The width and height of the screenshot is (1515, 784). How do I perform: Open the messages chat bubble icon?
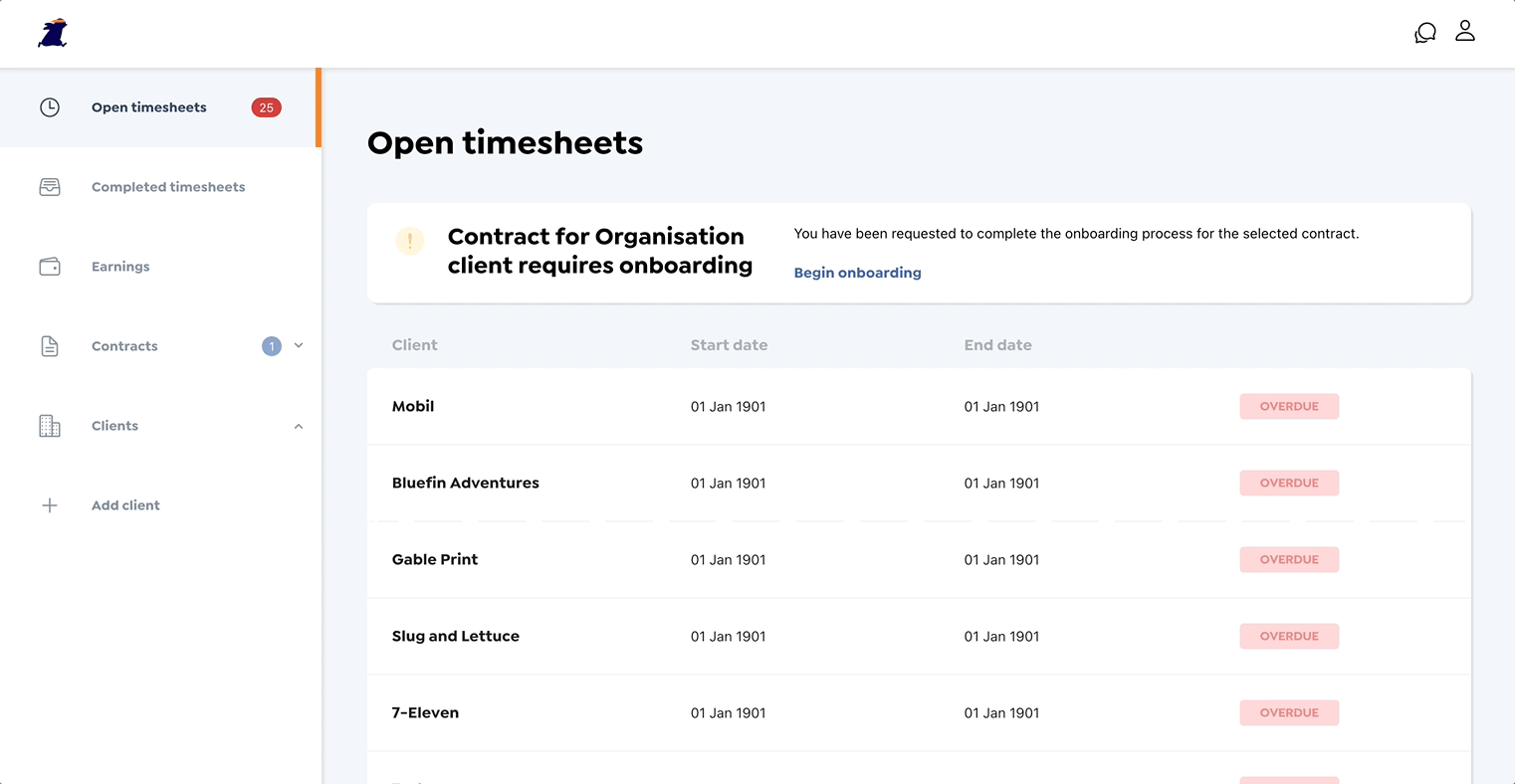click(1424, 32)
